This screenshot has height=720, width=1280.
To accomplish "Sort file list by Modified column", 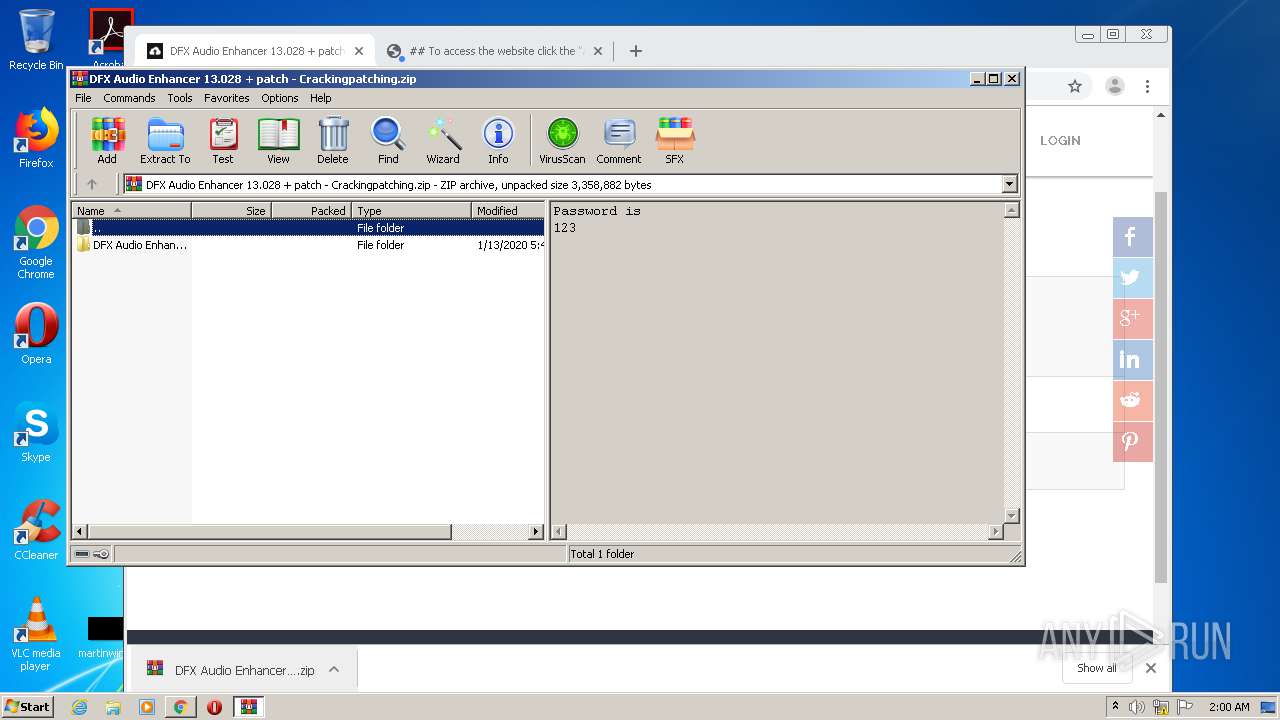I will [508, 210].
